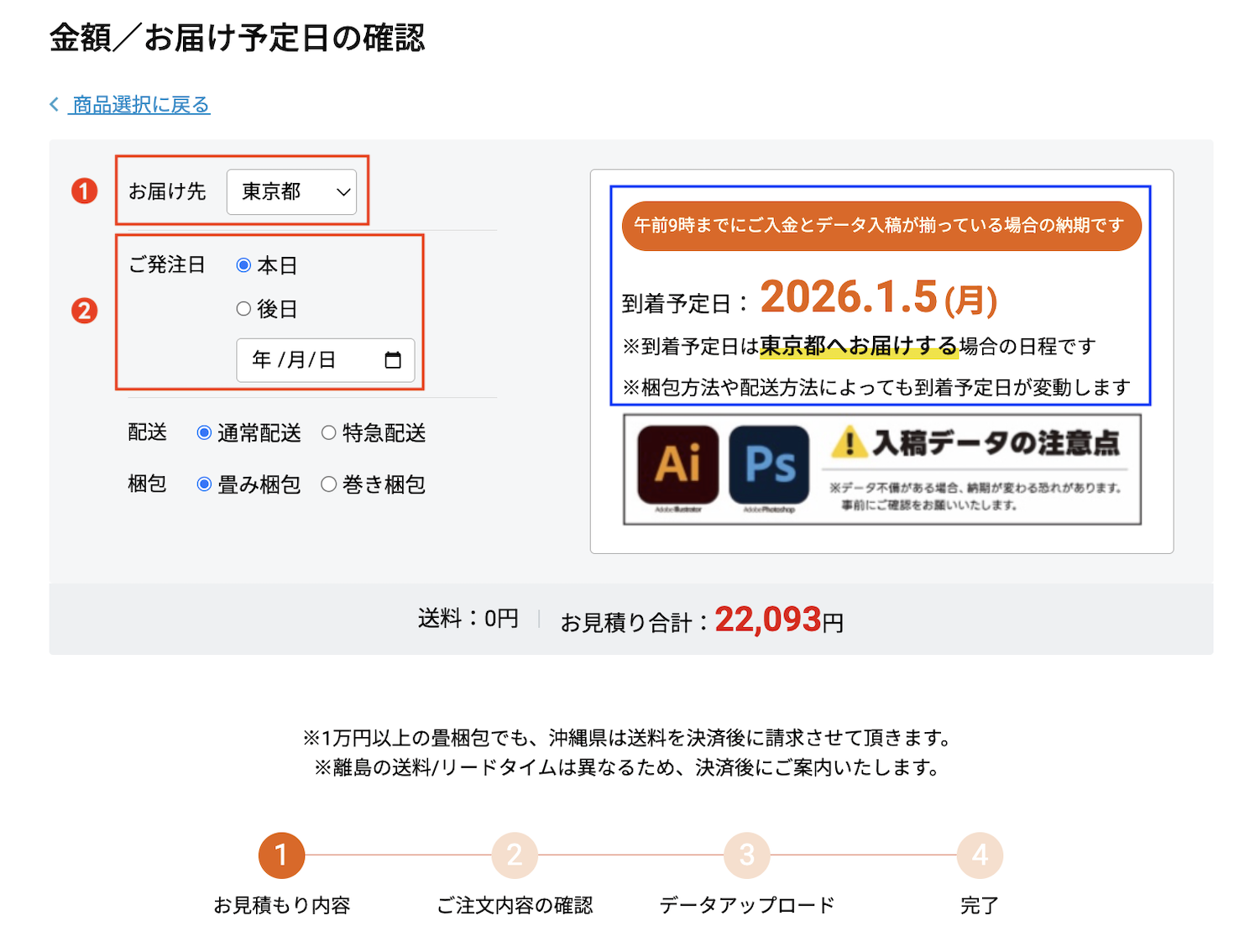1234x952 pixels.
Task: Click the back chevron beside 商品選択に戻る
Action: (54, 104)
